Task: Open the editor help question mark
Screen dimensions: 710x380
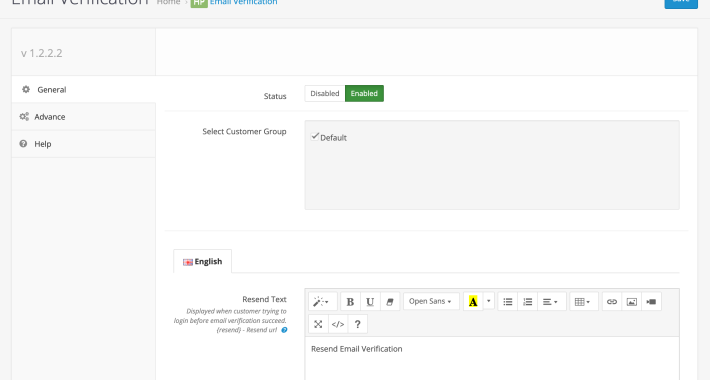Action: point(357,324)
